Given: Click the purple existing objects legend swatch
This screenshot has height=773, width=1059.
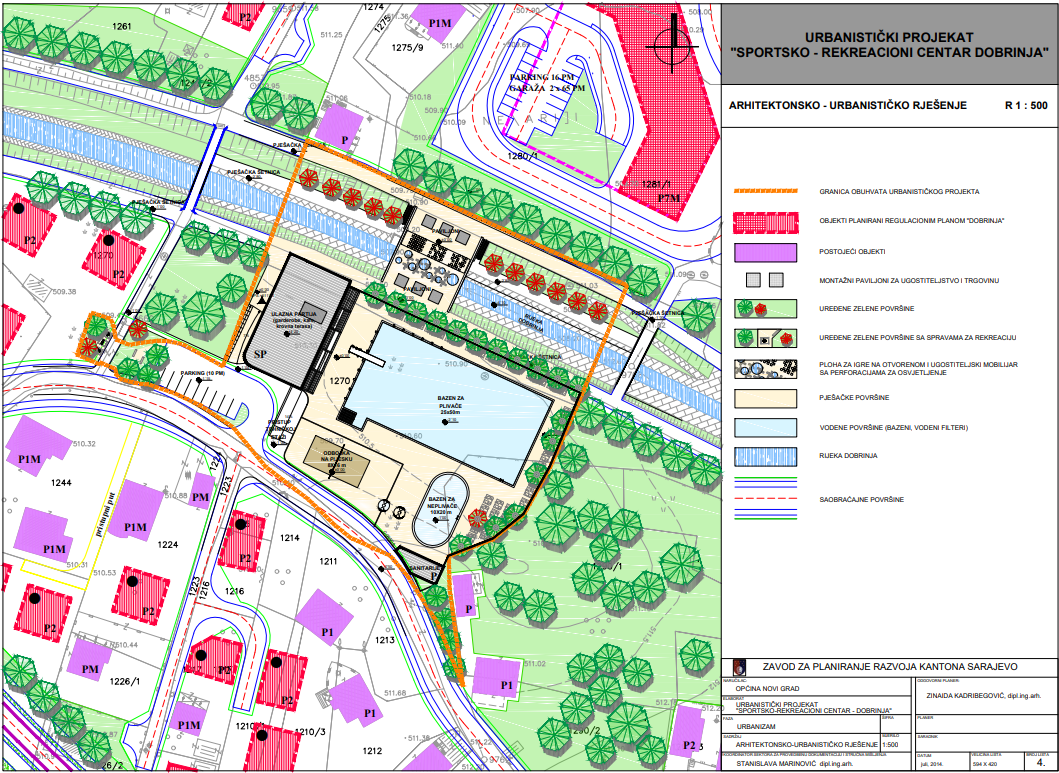Looking at the screenshot, I should pos(765,251).
